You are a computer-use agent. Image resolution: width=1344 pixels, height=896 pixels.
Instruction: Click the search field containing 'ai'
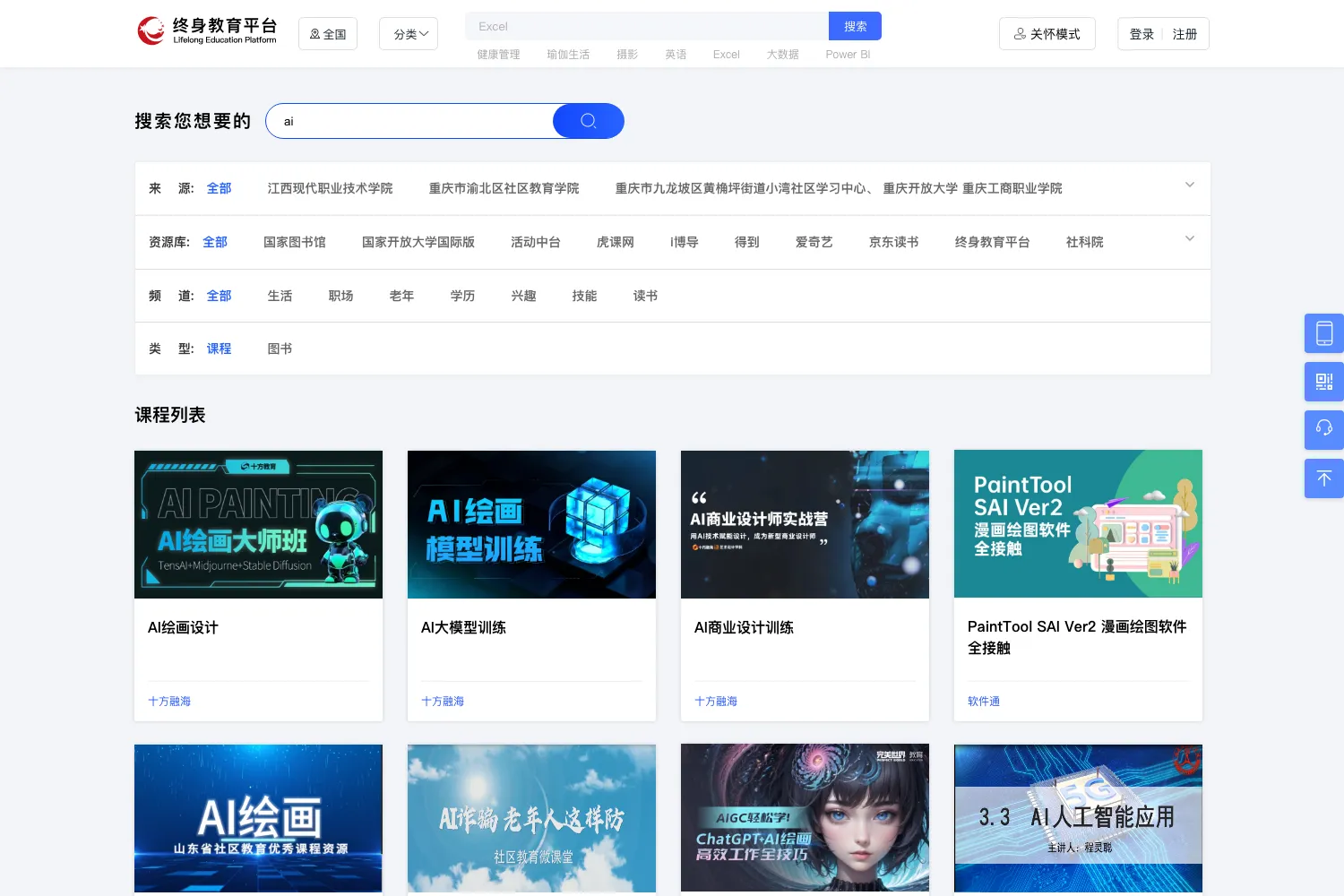(x=409, y=121)
